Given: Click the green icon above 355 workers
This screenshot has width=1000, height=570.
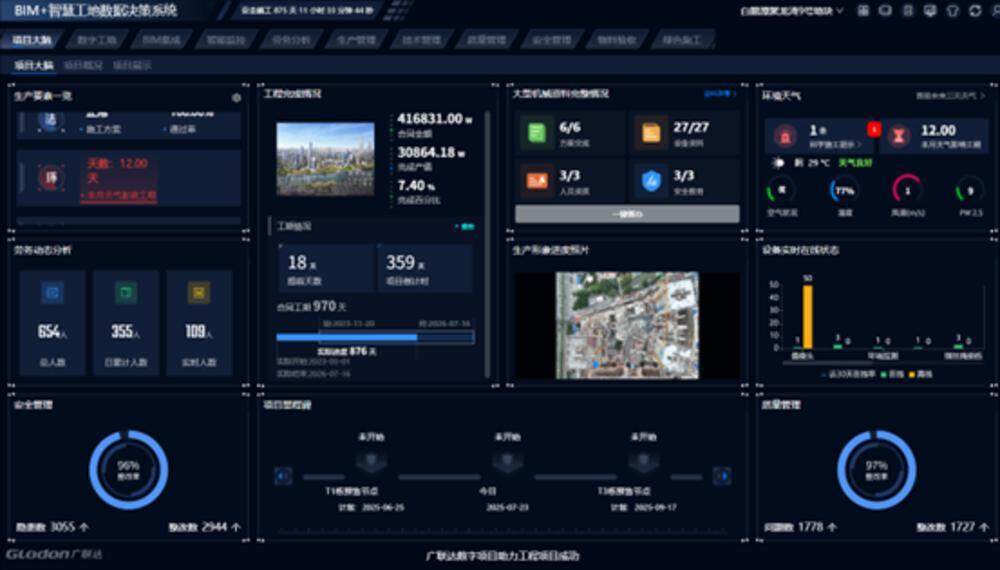Looking at the screenshot, I should 126,293.
